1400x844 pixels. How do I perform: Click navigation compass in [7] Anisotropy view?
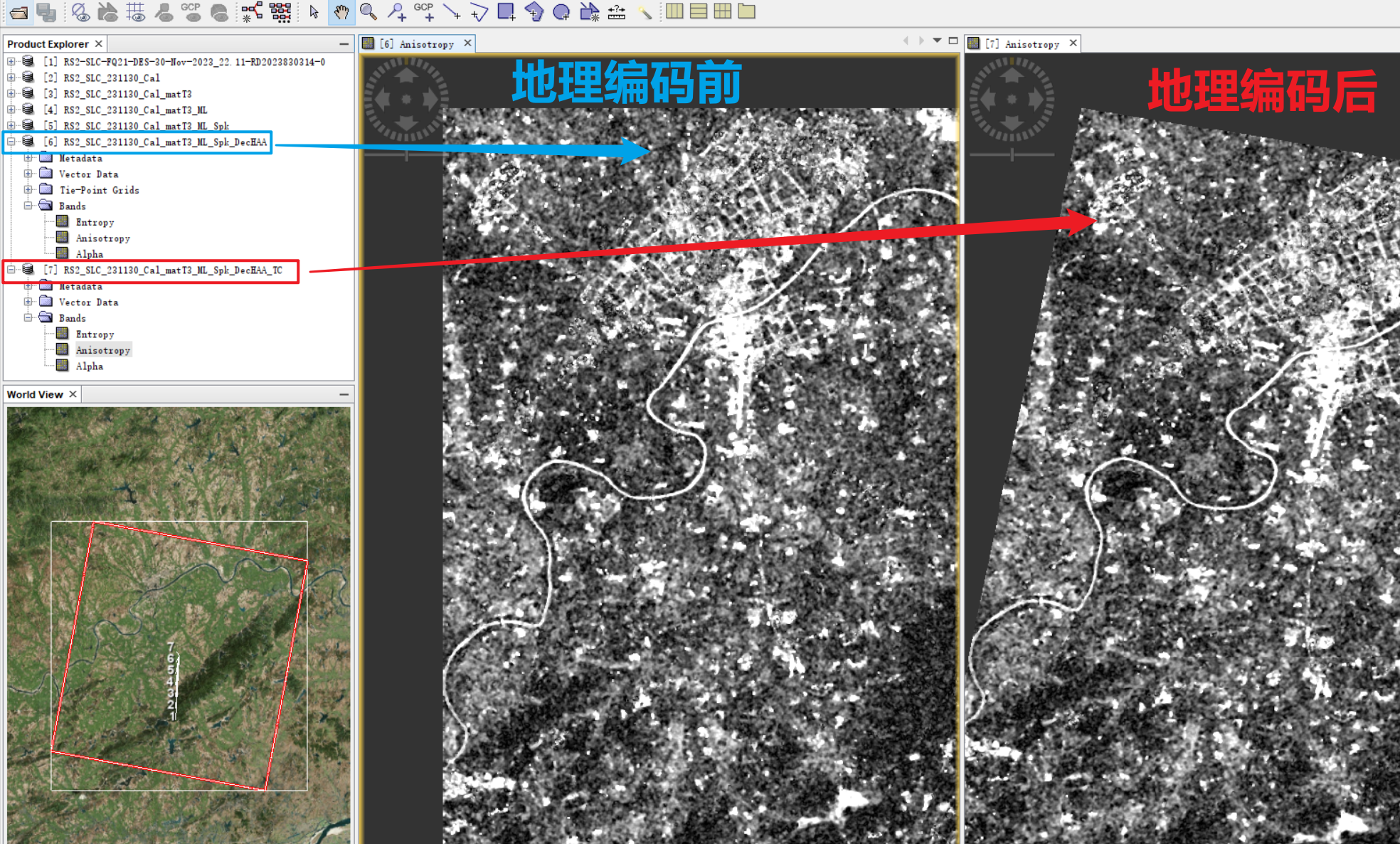coord(1012,99)
